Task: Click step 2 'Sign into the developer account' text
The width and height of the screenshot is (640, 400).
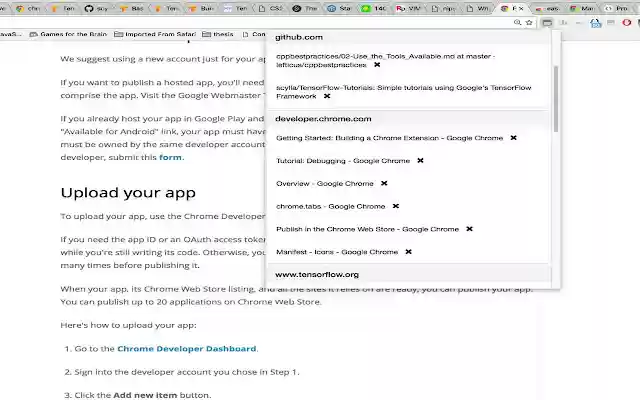Action: tap(187, 372)
